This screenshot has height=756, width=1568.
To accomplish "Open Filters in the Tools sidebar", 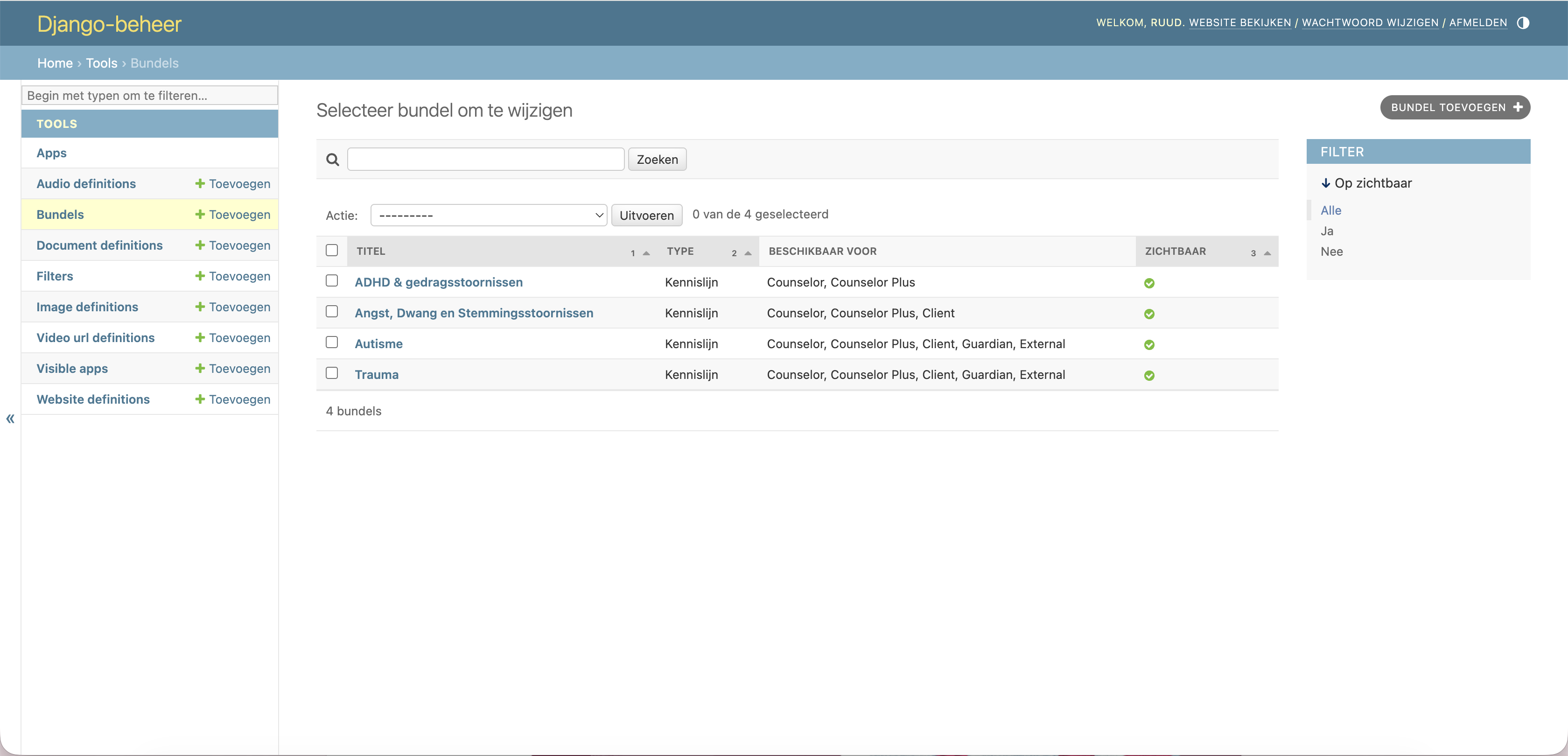I will [x=55, y=276].
